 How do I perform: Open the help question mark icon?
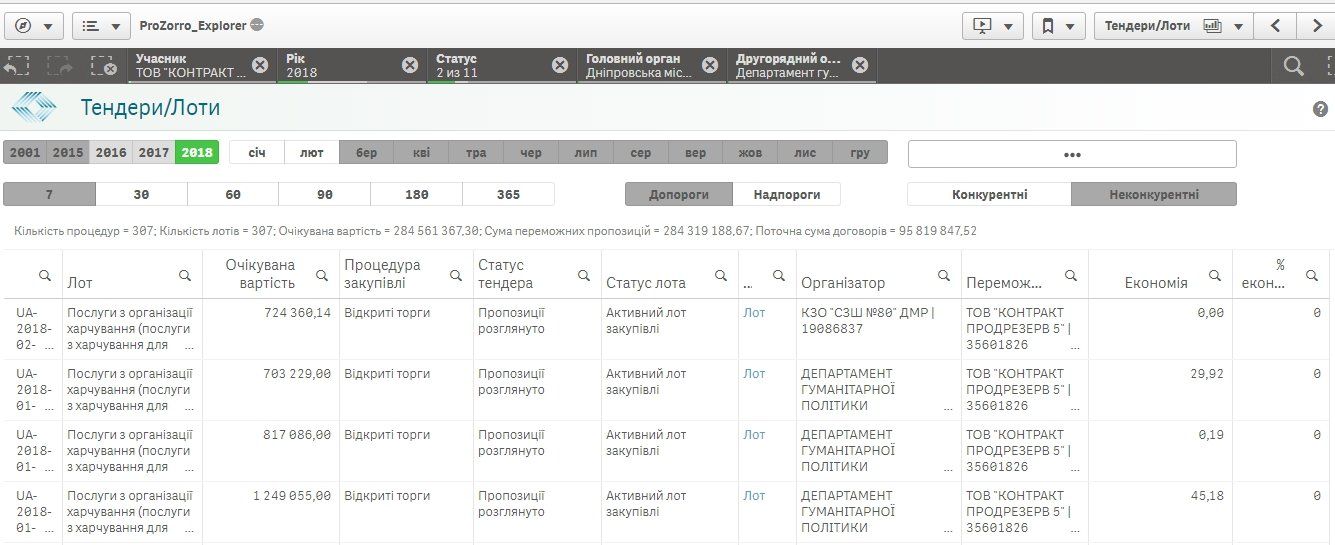click(x=1320, y=109)
